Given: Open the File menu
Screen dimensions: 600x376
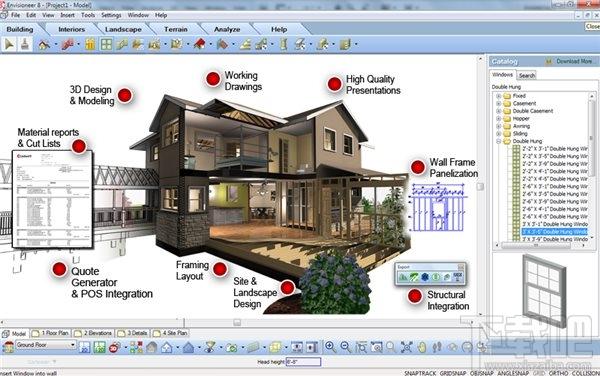Looking at the screenshot, I should (x=15, y=15).
